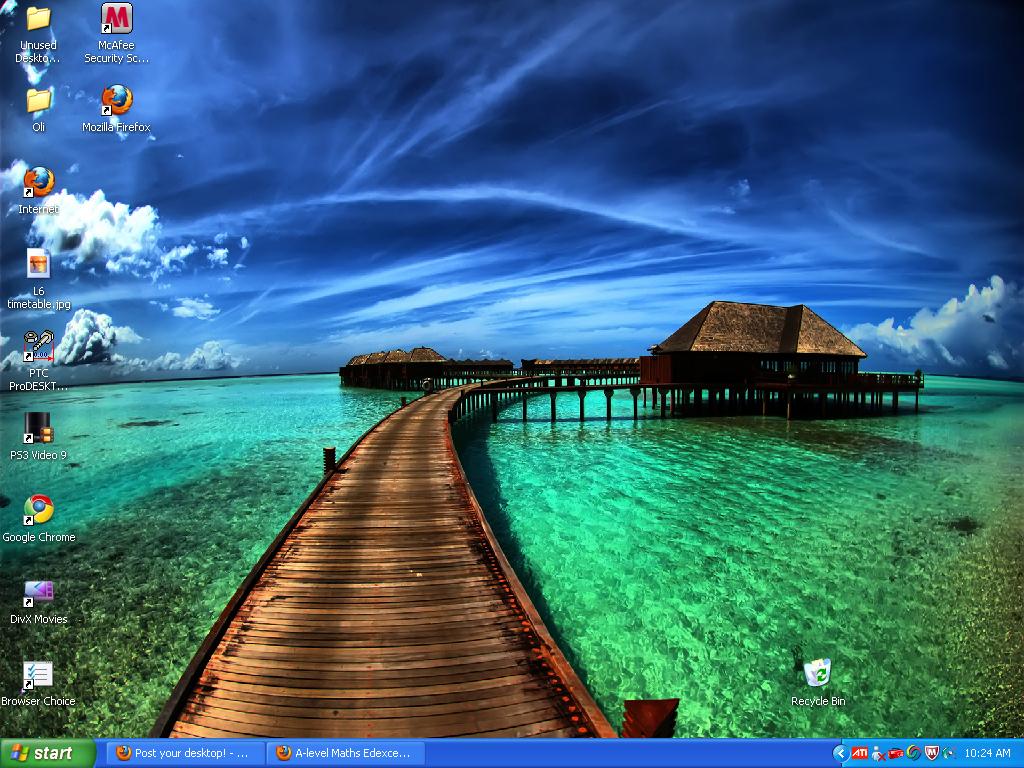
Task: Click the 10:24 AM taskbar clock
Action: [987, 753]
